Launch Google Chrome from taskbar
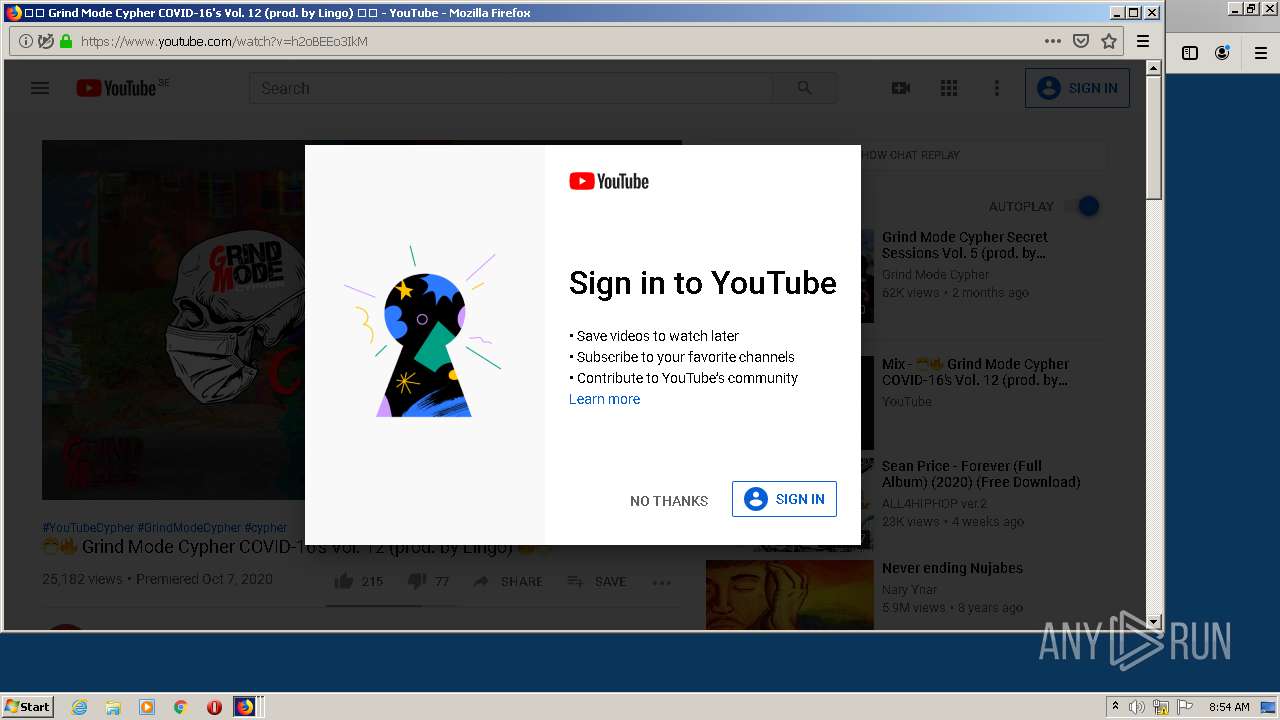This screenshot has width=1280, height=720. click(x=180, y=707)
